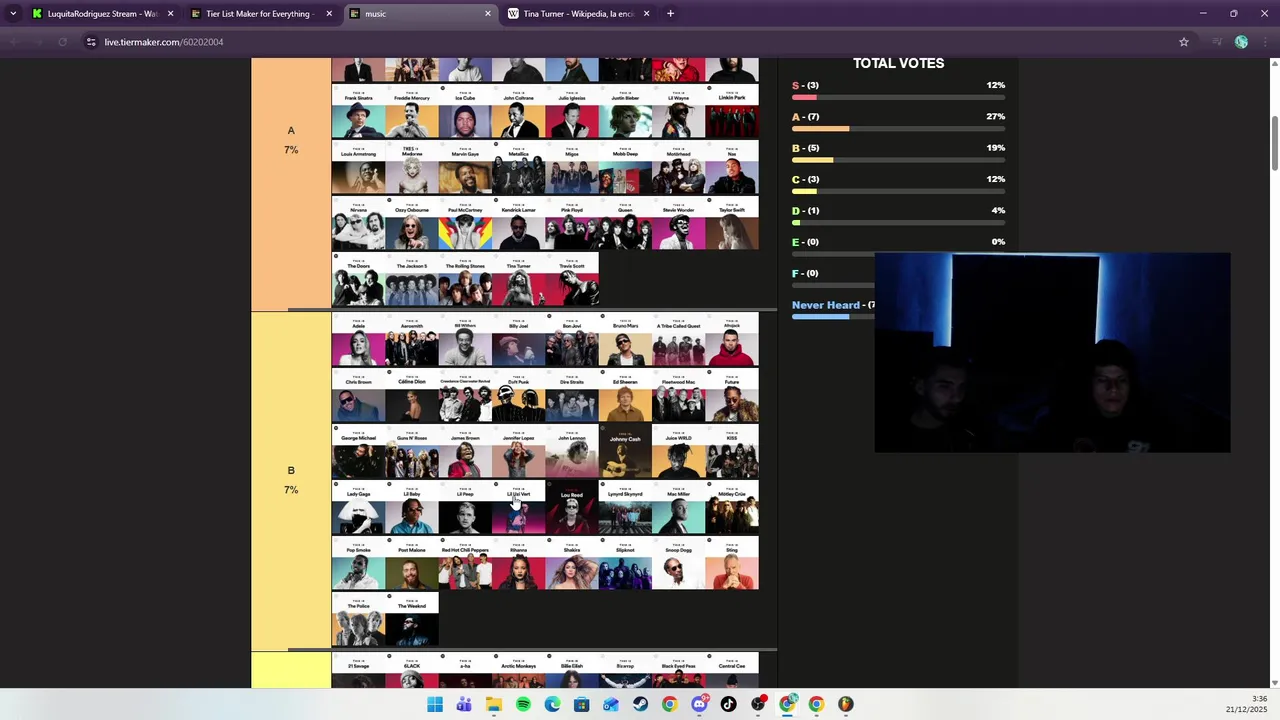Click the Lil Uzi Vert thumbnail
The image size is (1280, 720).
(x=518, y=508)
